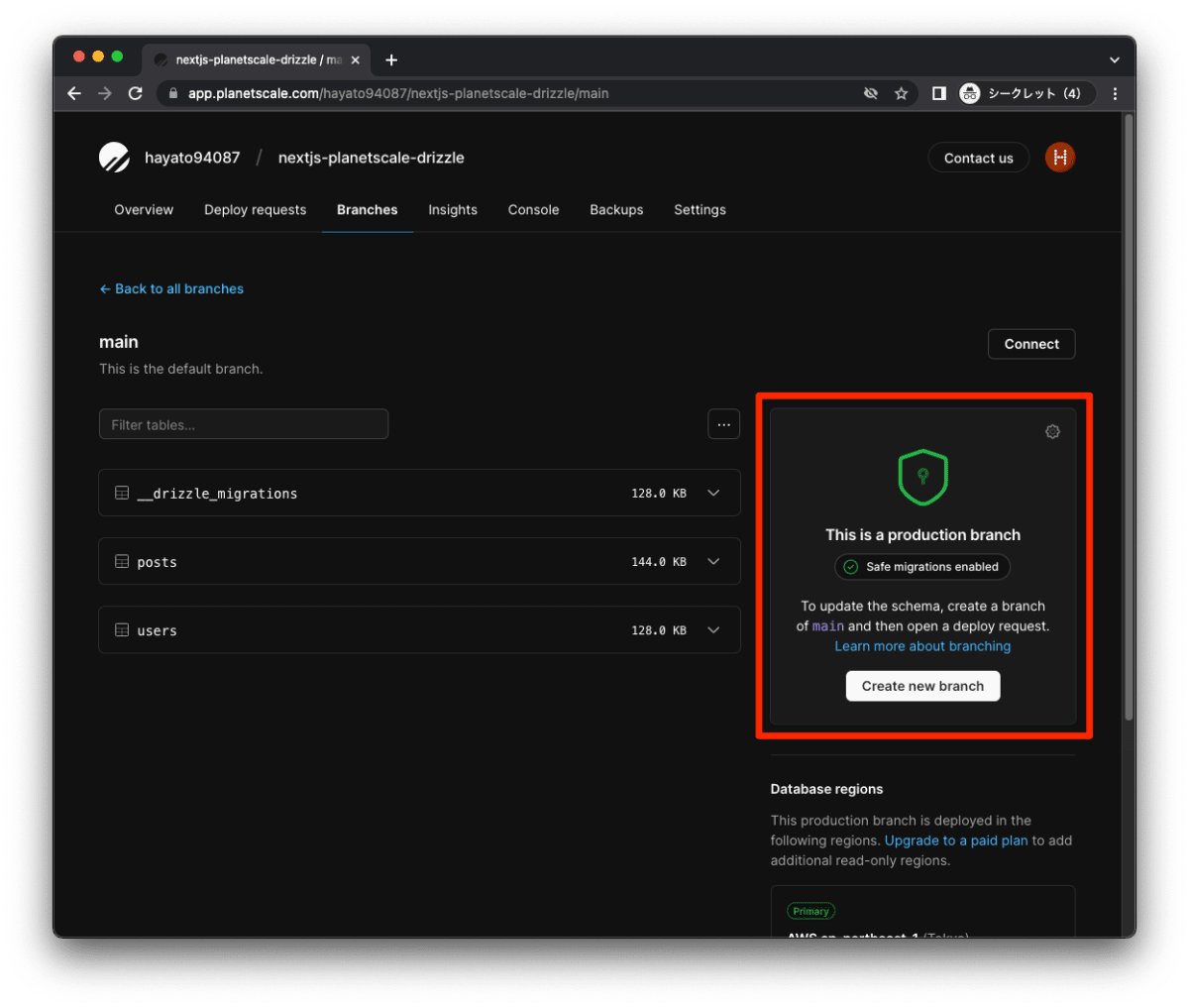Click the address bar lock icon
Screen dimensions: 1189x1008
(173, 93)
